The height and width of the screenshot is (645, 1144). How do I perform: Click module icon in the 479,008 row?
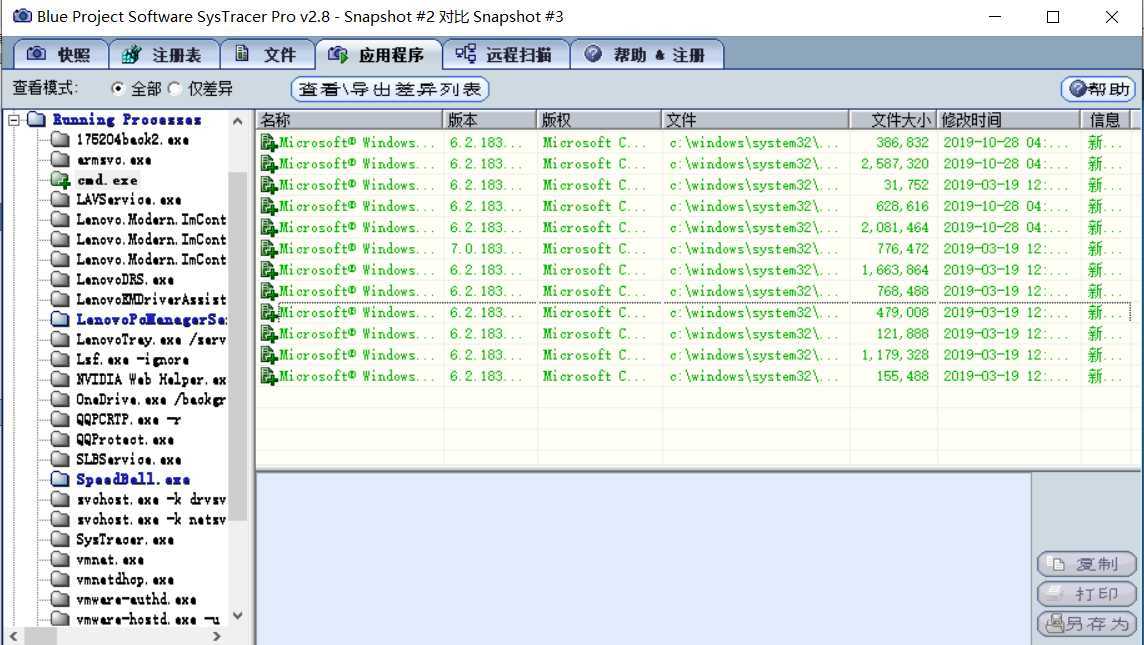point(269,312)
